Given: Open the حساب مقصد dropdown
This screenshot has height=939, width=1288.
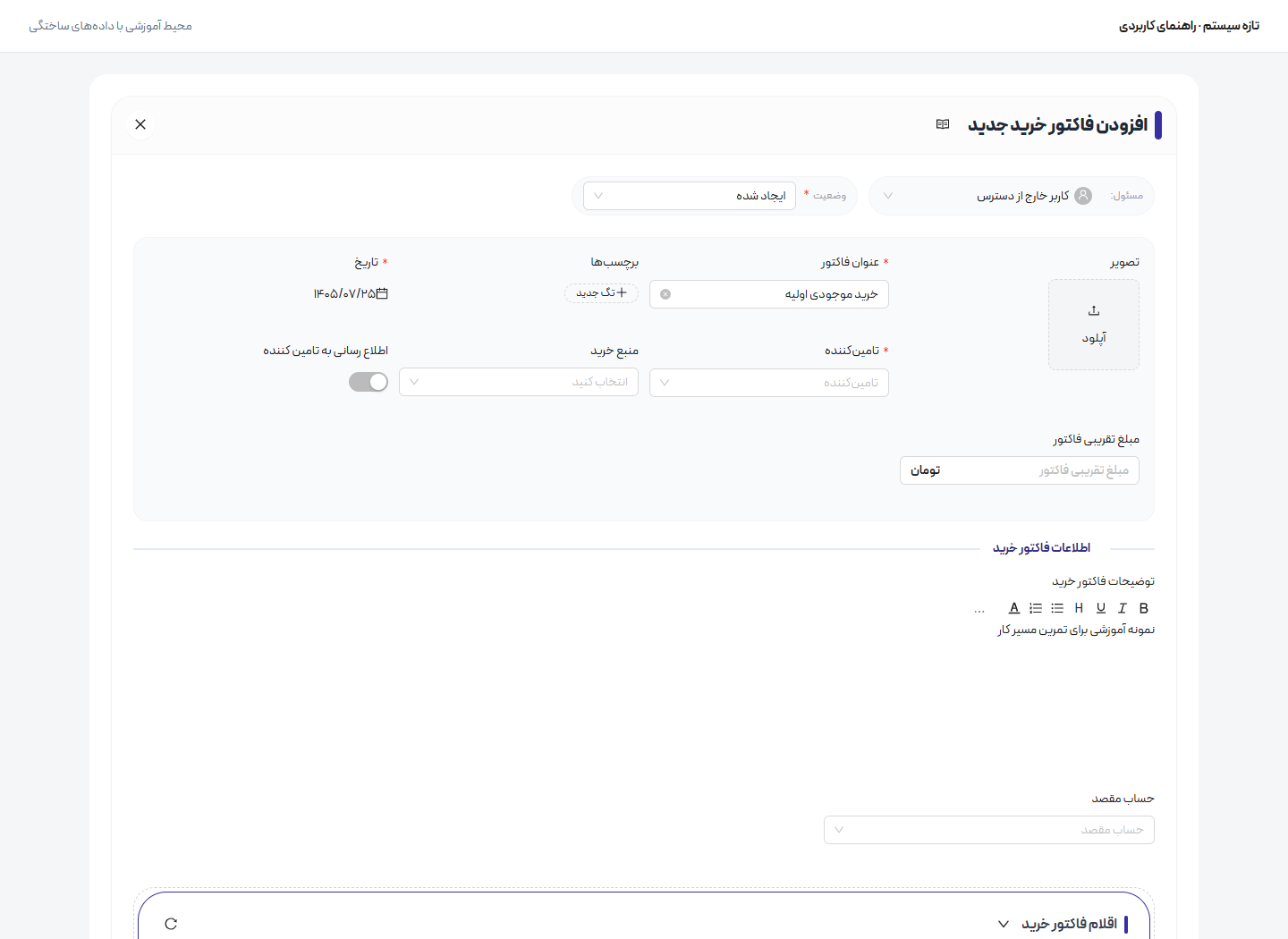Looking at the screenshot, I should click(x=989, y=830).
